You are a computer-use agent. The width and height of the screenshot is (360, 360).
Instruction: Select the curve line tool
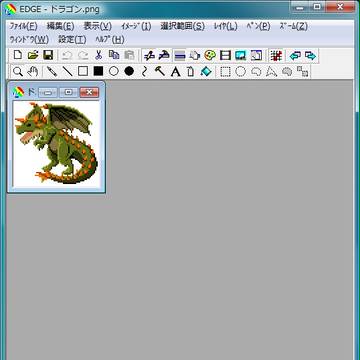tap(144, 71)
